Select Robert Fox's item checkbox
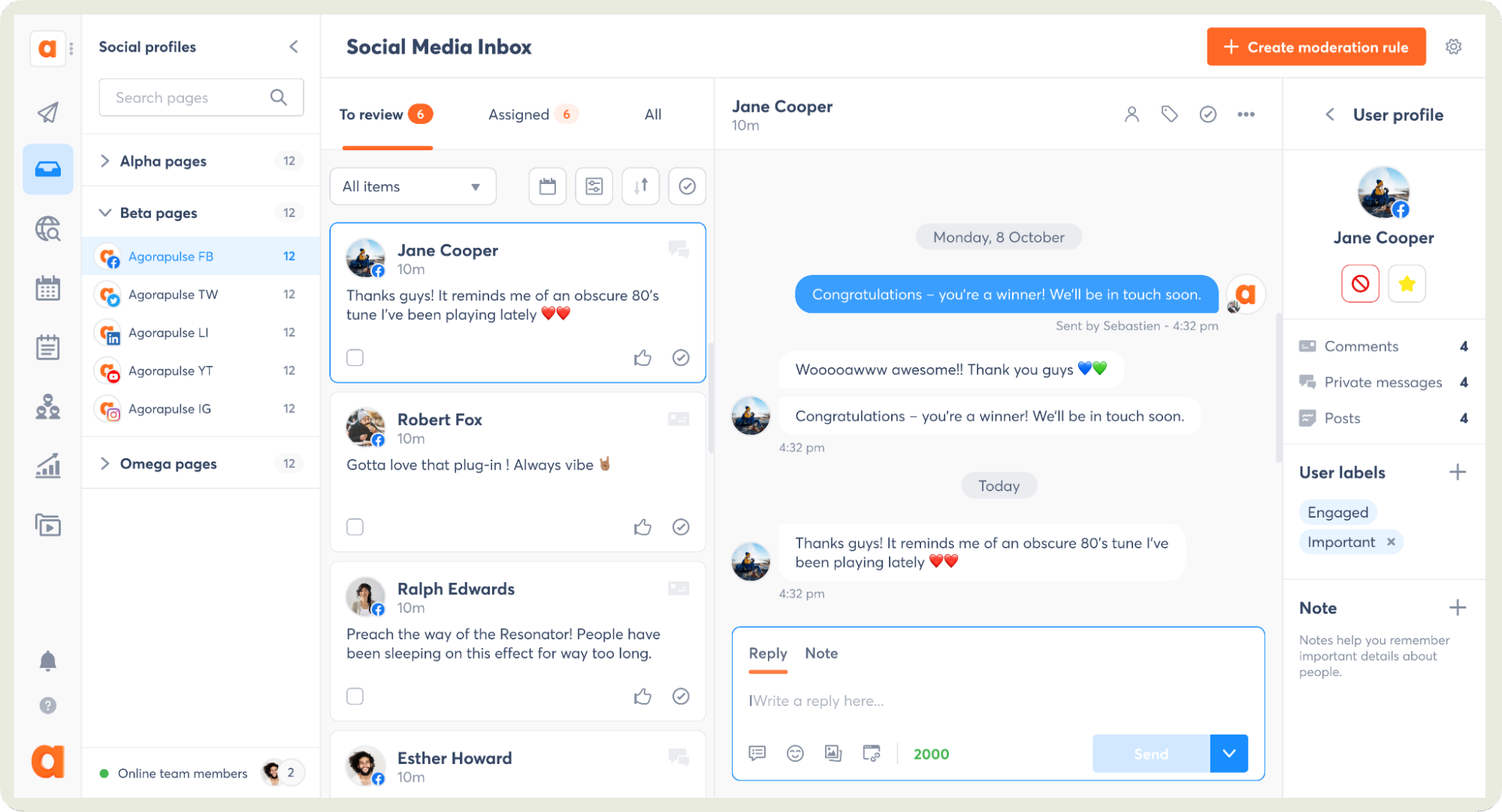Viewport: 1502px width, 812px height. 355,527
